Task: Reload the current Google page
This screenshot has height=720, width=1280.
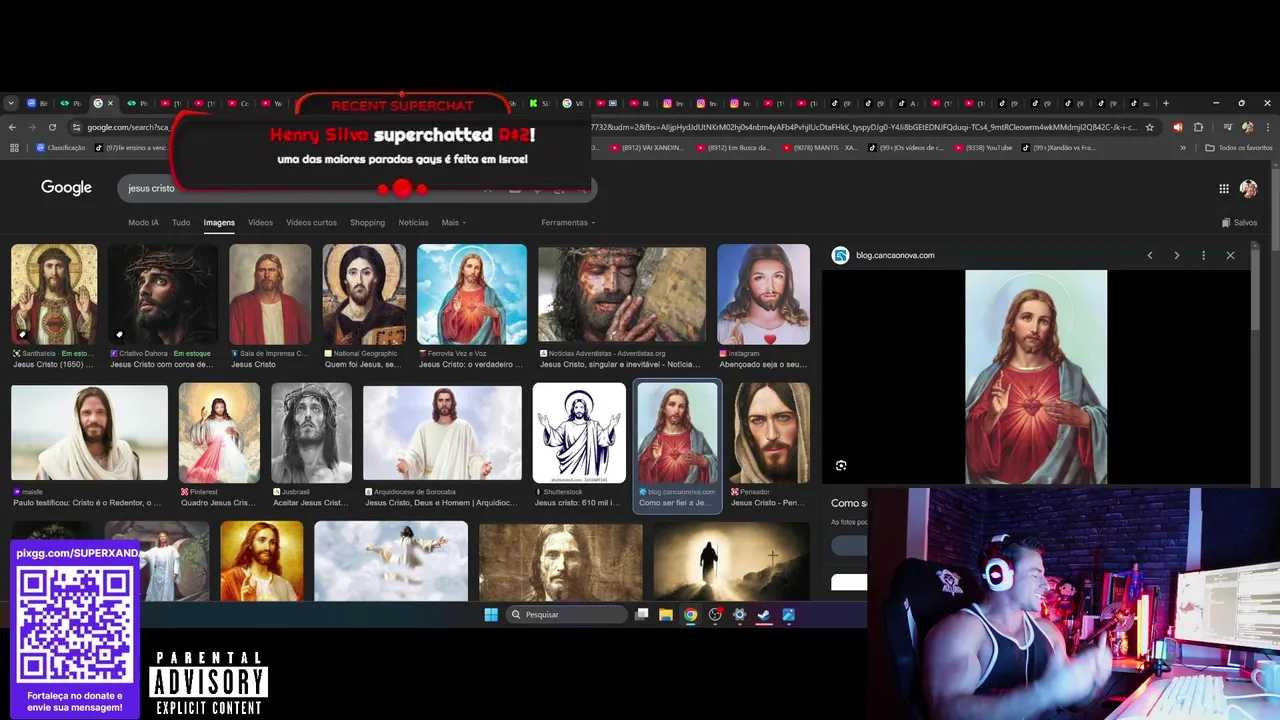Action: [53, 127]
